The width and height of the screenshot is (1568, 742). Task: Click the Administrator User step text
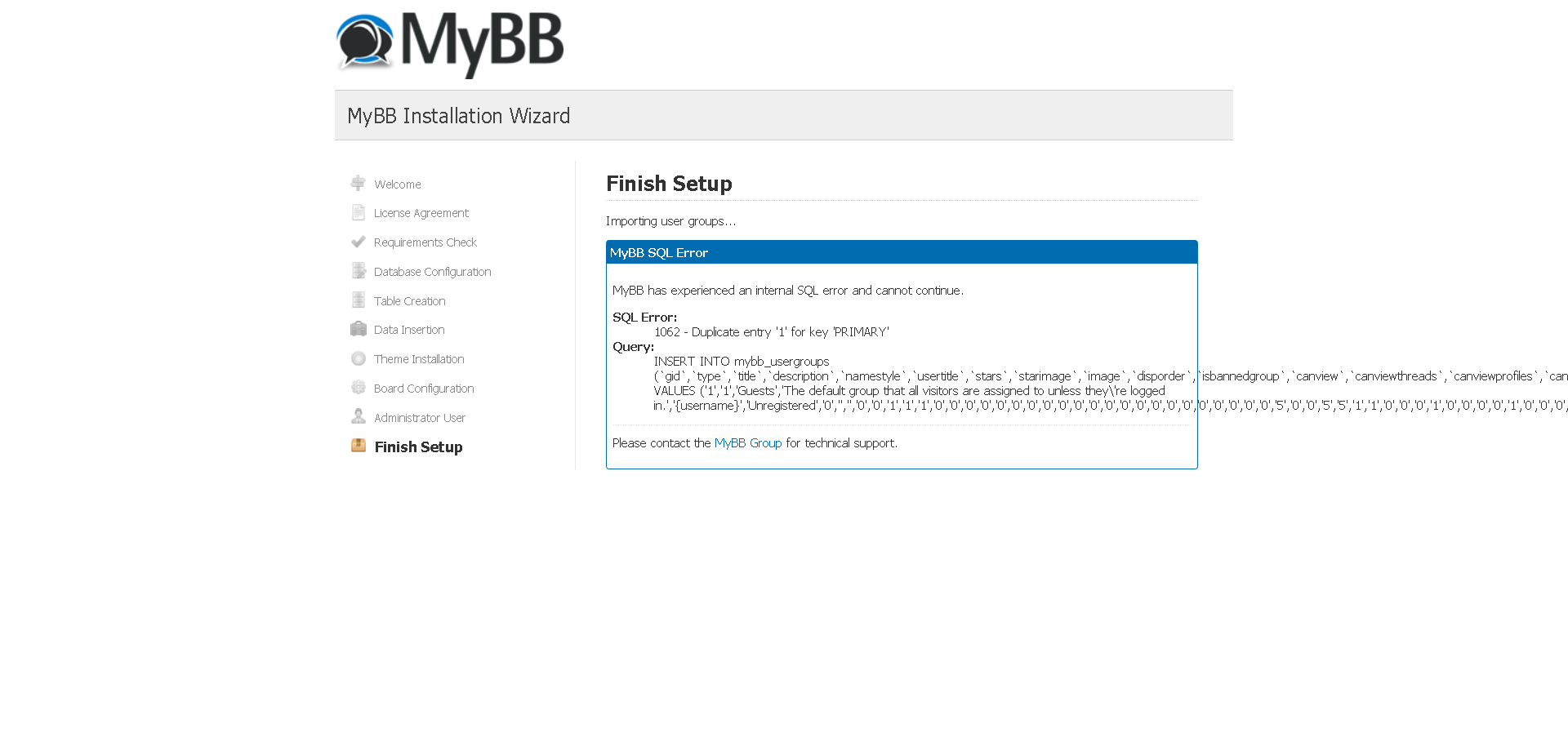[x=419, y=418]
